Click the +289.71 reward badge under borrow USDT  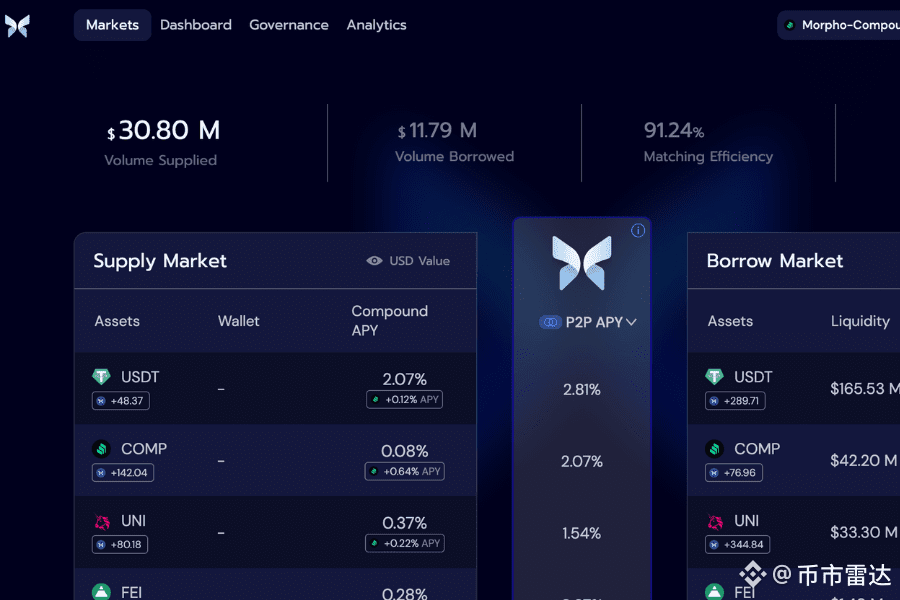click(735, 401)
